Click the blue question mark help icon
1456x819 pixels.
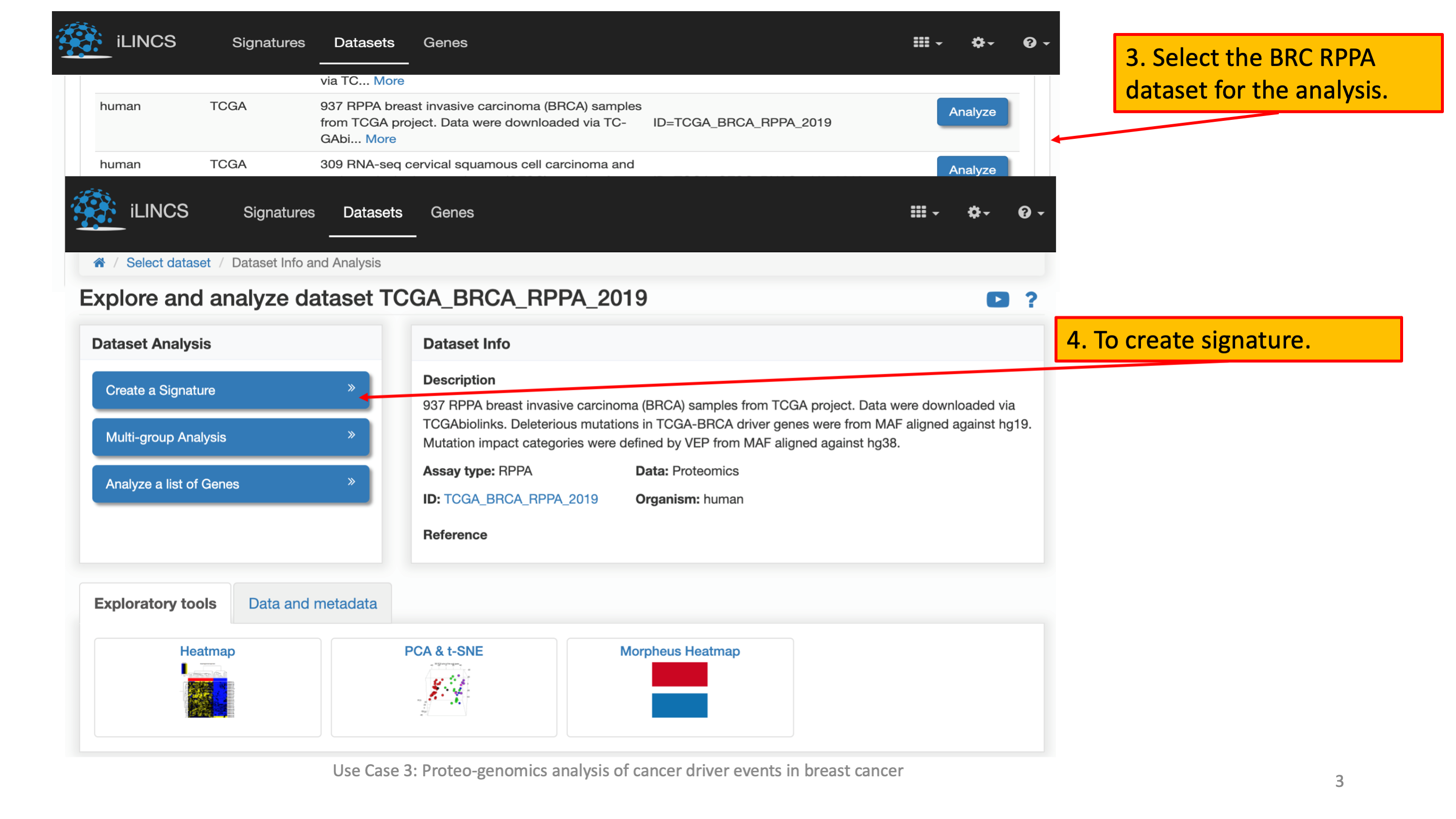pos(1031,300)
